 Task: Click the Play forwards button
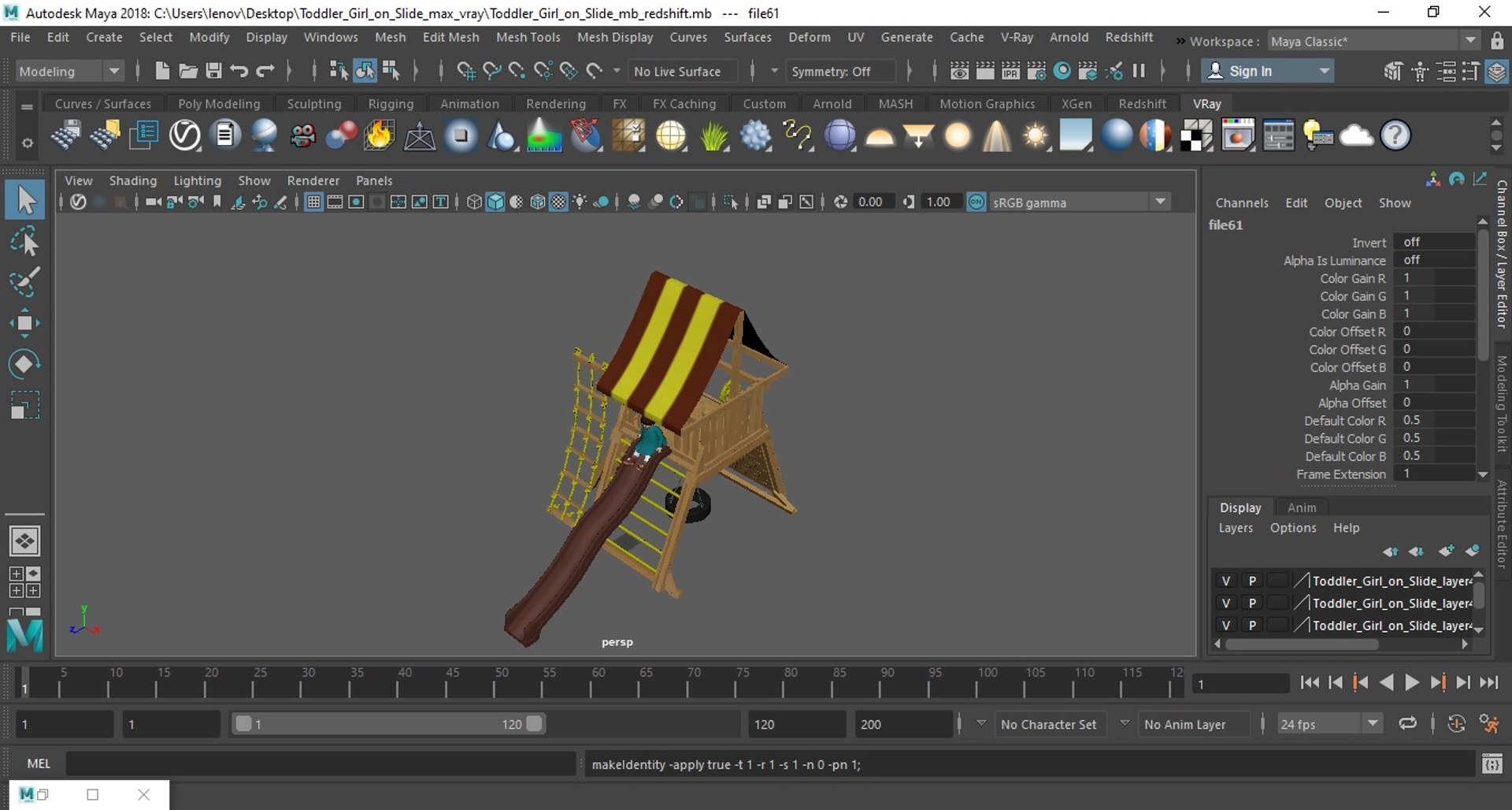coord(1412,683)
